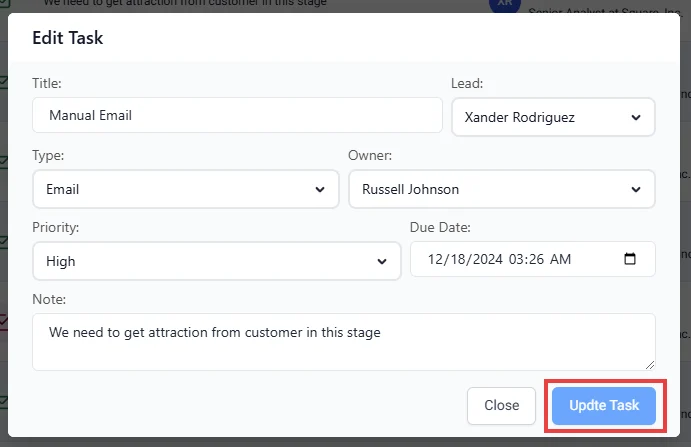
Task: Click the Title: field label
Action: (x=47, y=83)
